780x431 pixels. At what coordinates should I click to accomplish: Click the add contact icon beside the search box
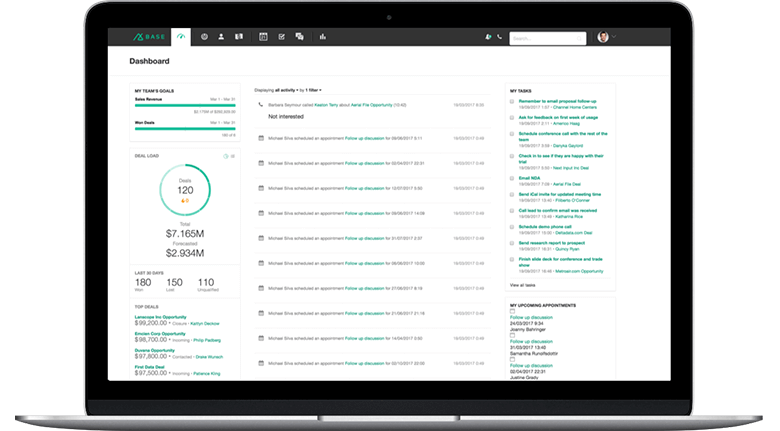(488, 37)
